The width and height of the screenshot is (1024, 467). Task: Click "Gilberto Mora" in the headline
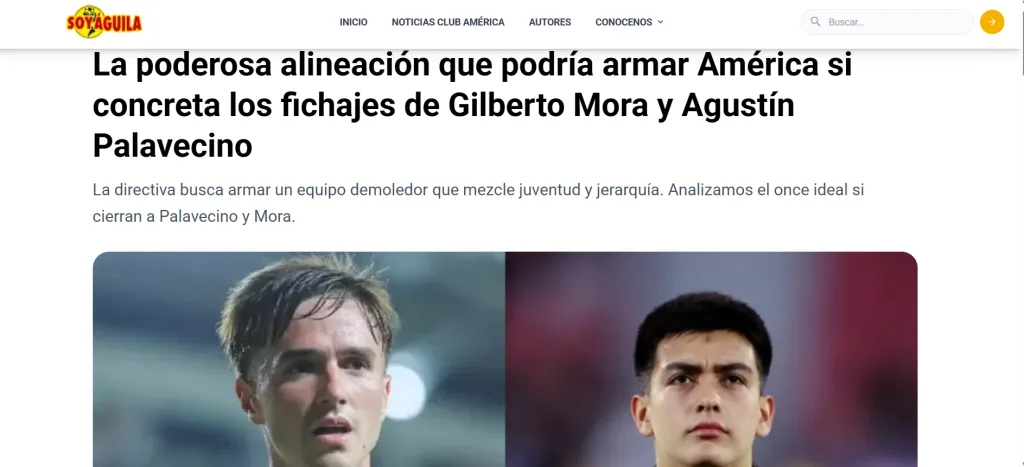(548, 106)
